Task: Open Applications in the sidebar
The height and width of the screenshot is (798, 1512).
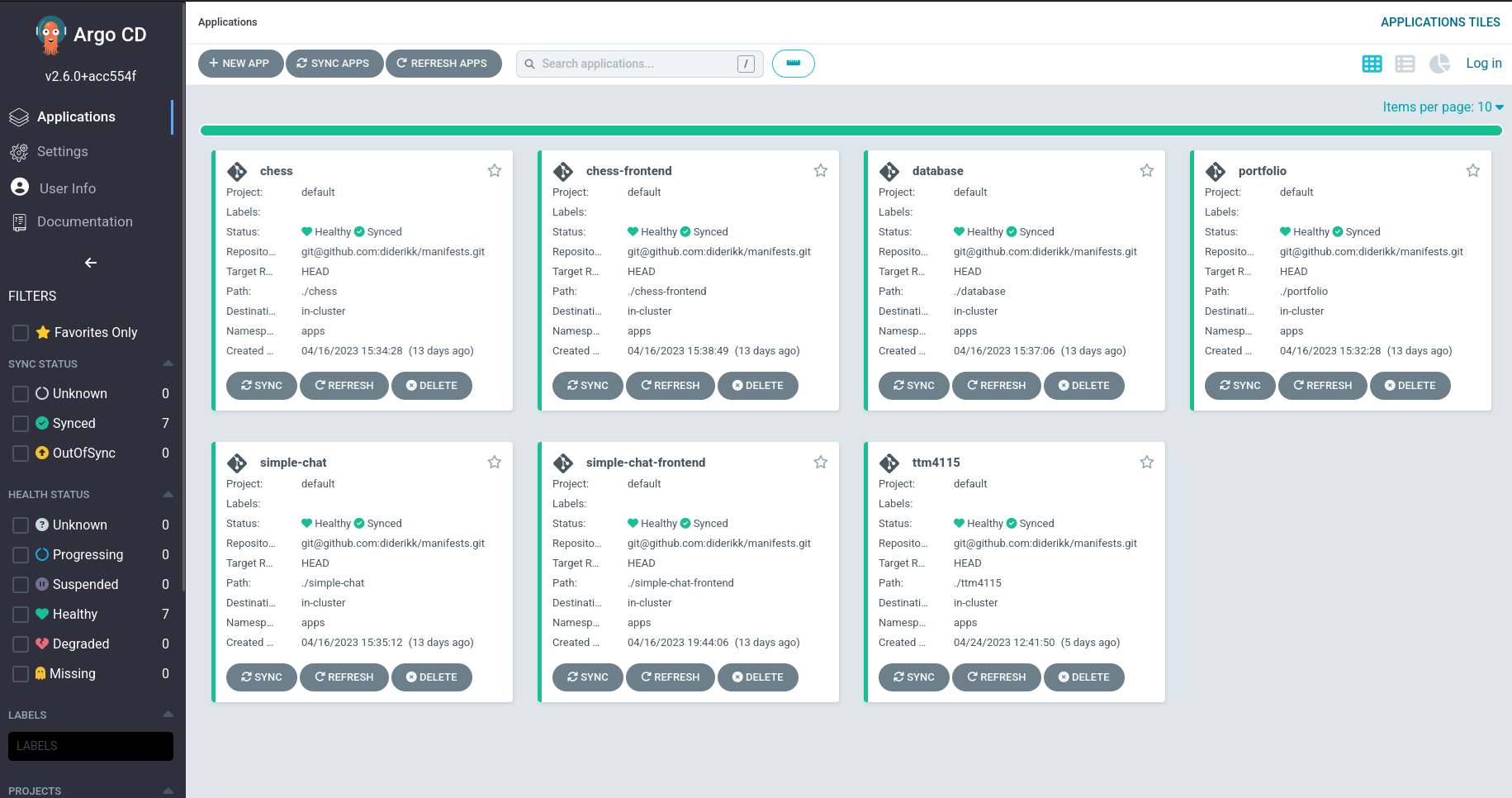Action: coord(76,117)
